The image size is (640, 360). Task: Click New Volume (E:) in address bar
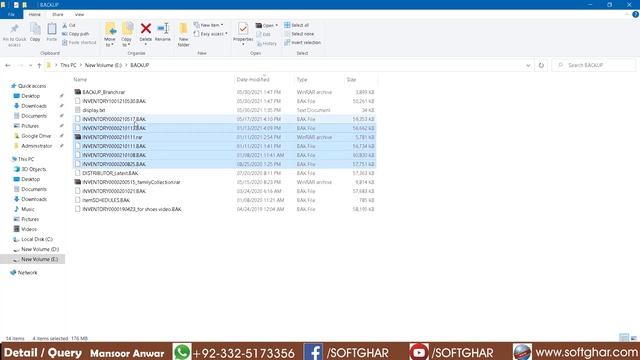tap(103, 65)
